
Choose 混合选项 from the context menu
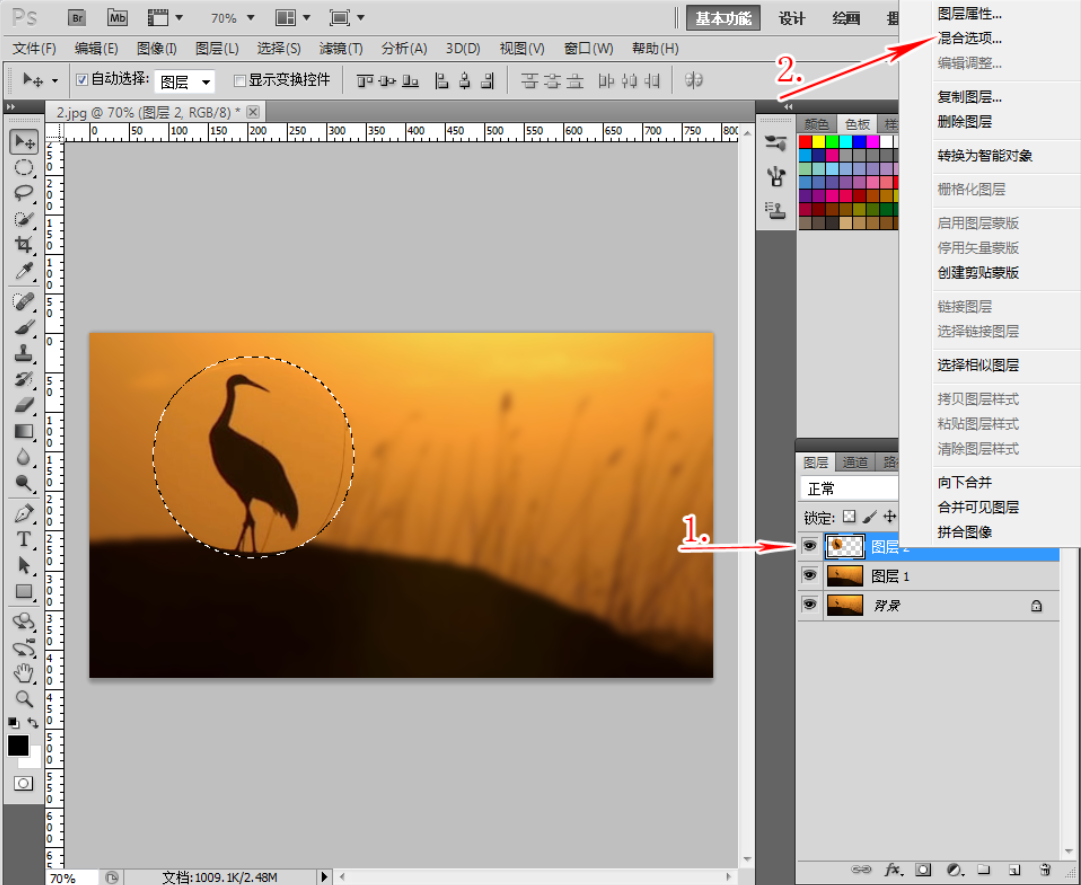969,39
